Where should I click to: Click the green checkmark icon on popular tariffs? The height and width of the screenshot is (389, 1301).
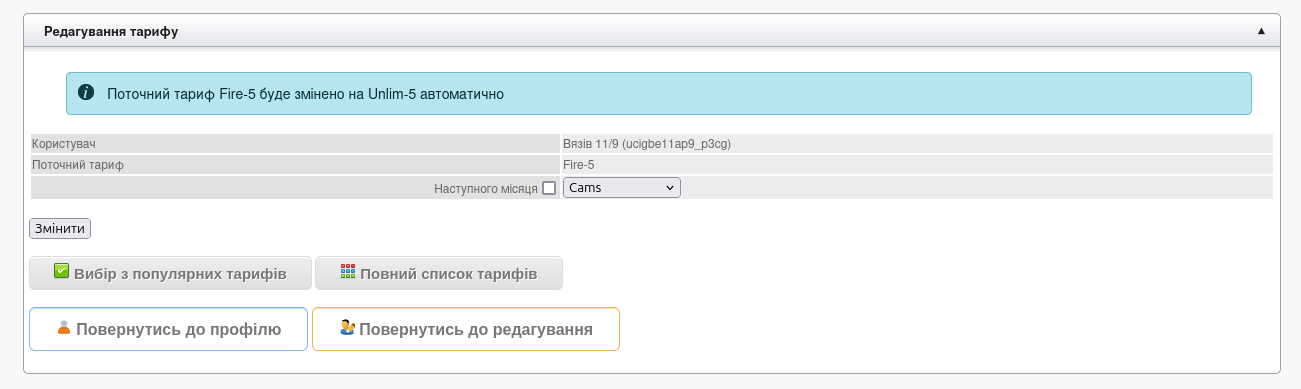tap(61, 271)
